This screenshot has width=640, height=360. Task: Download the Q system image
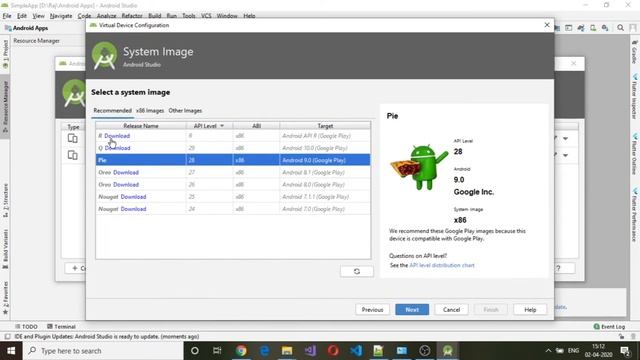tap(118, 148)
